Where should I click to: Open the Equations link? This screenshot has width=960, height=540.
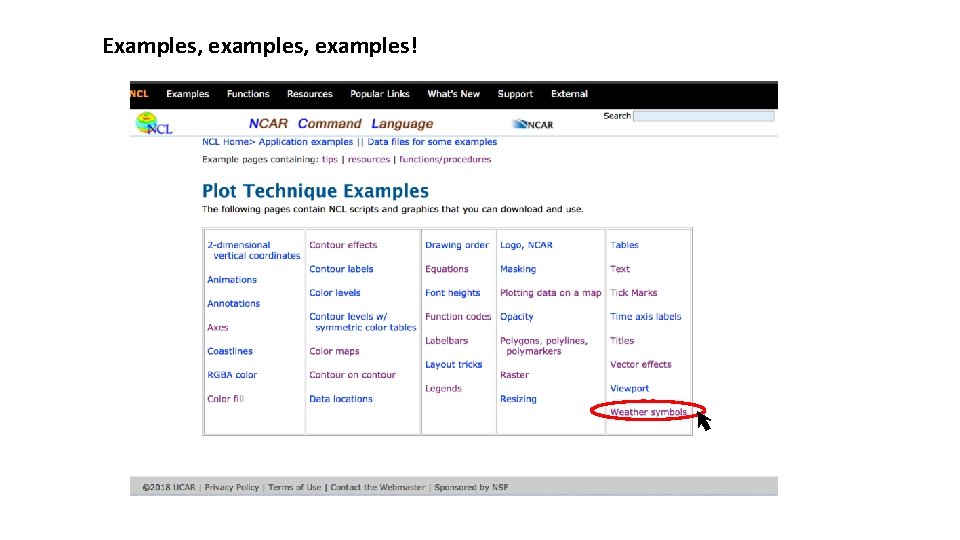pos(446,268)
